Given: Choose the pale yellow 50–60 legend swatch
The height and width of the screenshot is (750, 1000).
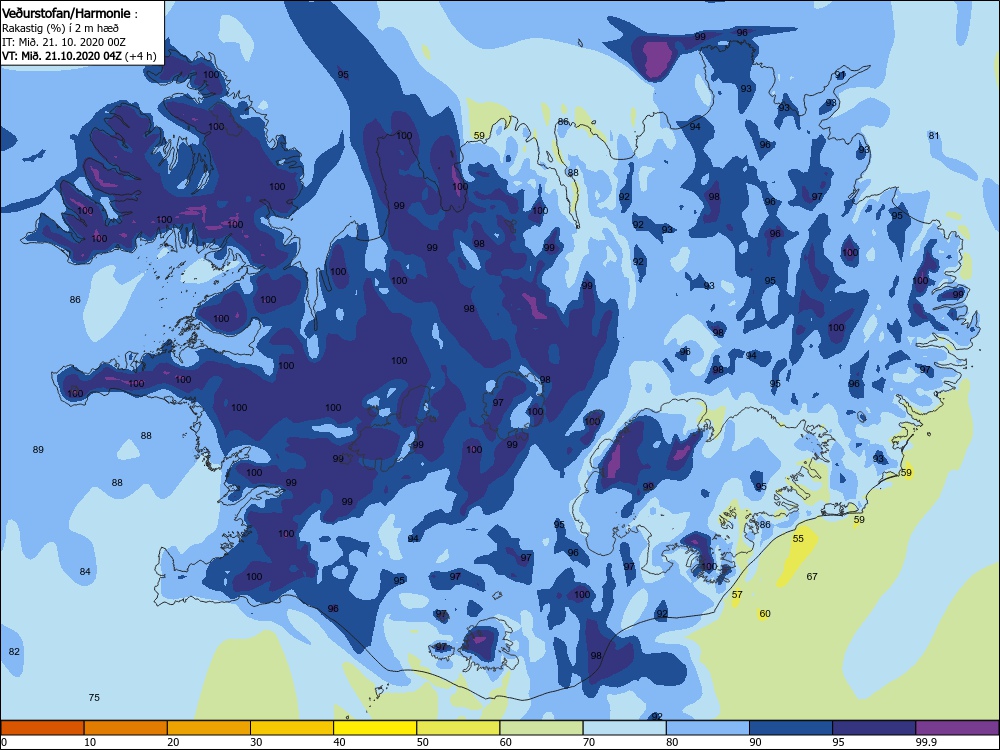Looking at the screenshot, I should 458,728.
